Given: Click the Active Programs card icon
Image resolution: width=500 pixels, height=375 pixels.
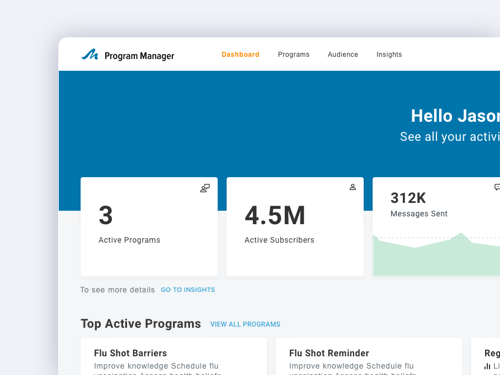Looking at the screenshot, I should (205, 188).
